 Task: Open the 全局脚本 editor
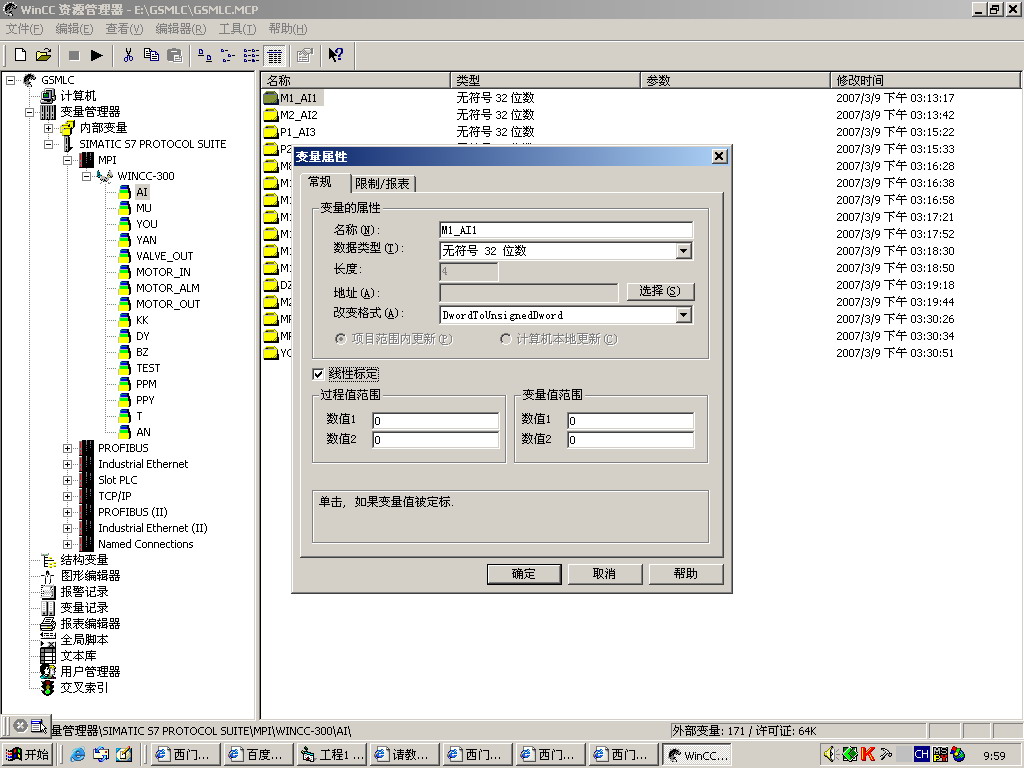click(84, 639)
